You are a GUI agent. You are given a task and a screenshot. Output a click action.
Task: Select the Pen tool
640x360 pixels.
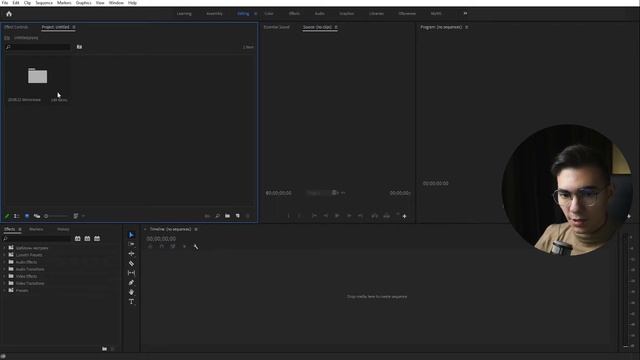coord(131,282)
